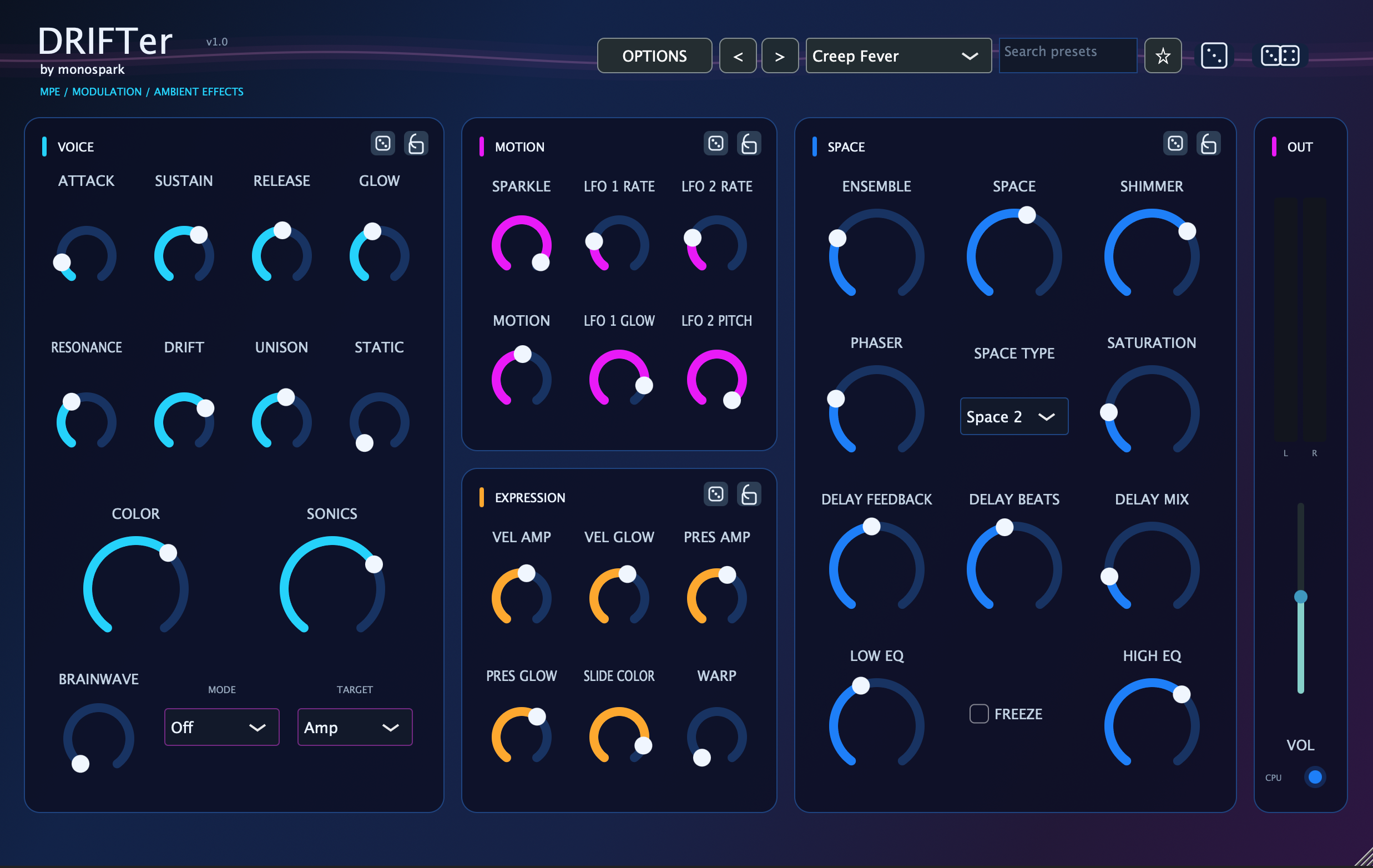Click the EXPRESSION section lock icon
Image resolution: width=1373 pixels, height=868 pixels.
coord(749,494)
